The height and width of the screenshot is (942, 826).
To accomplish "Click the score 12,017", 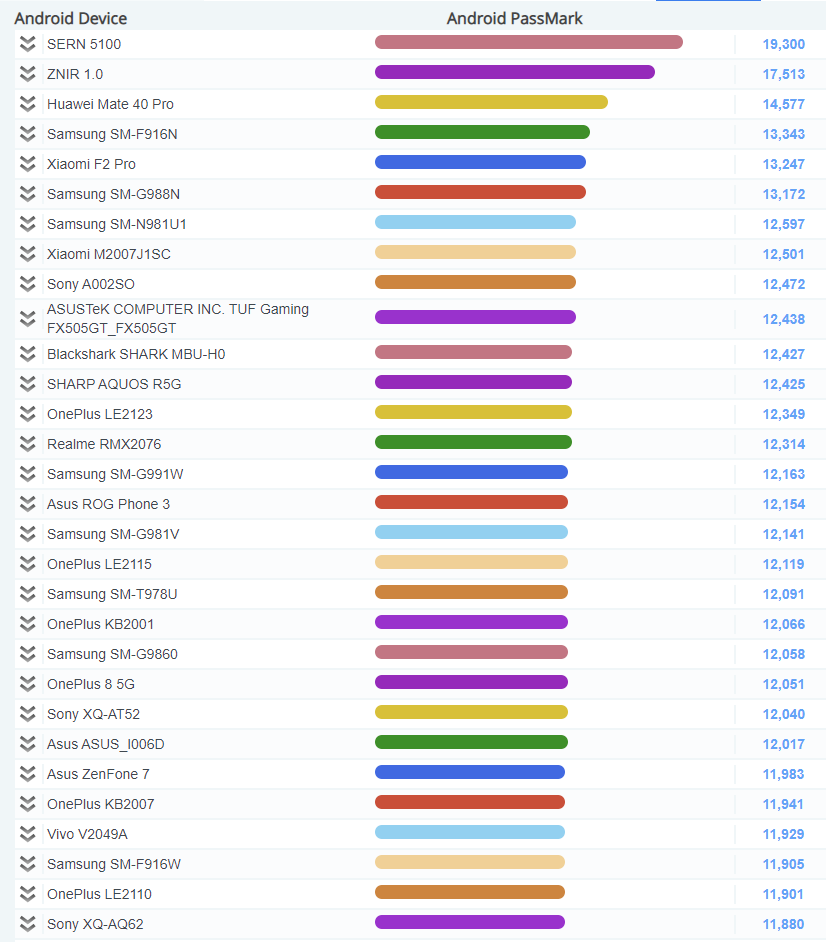I will (x=783, y=745).
